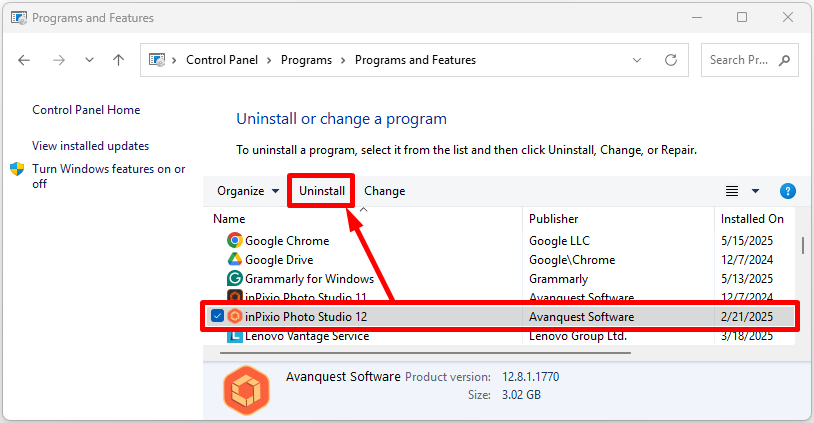Click the 12/7/2024 Google Drive install date
Viewport: 814px width, 423px height.
pyautogui.click(x=747, y=260)
